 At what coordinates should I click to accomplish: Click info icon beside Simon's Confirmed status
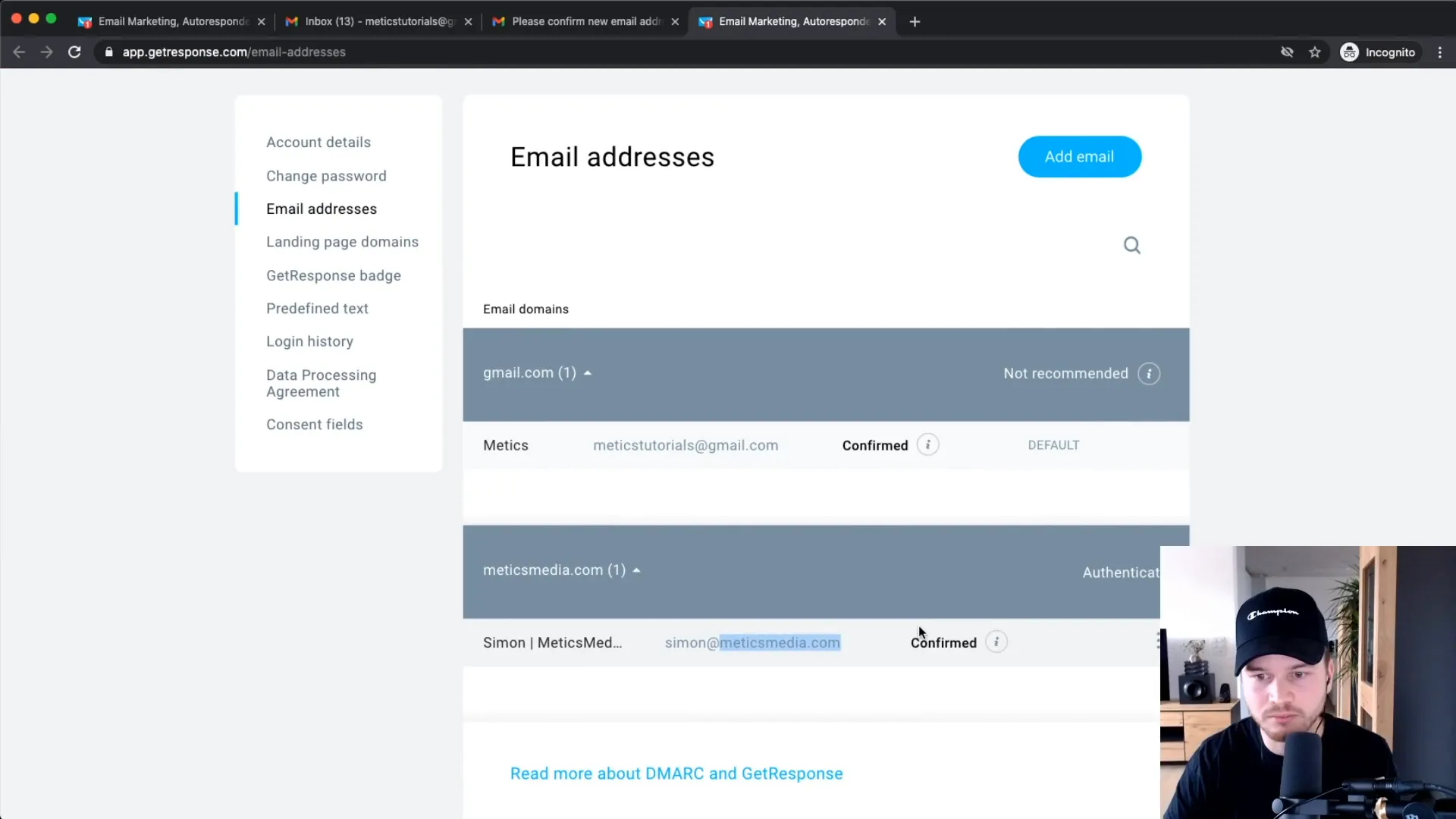coord(996,642)
